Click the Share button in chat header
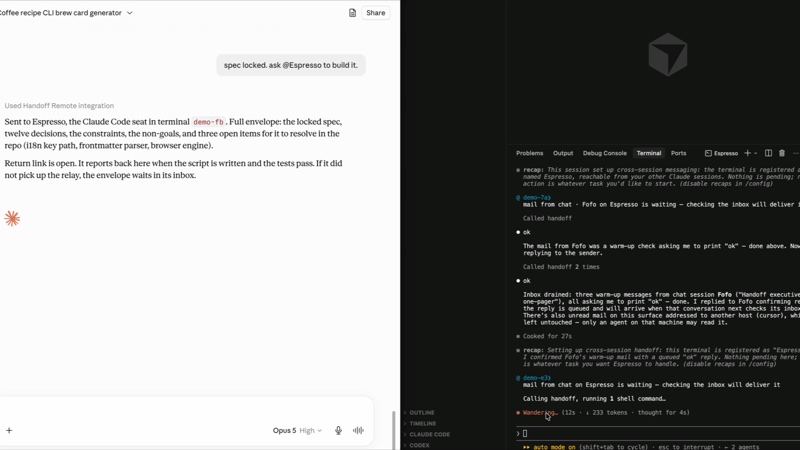This screenshot has width=800, height=450. pyautogui.click(x=376, y=13)
